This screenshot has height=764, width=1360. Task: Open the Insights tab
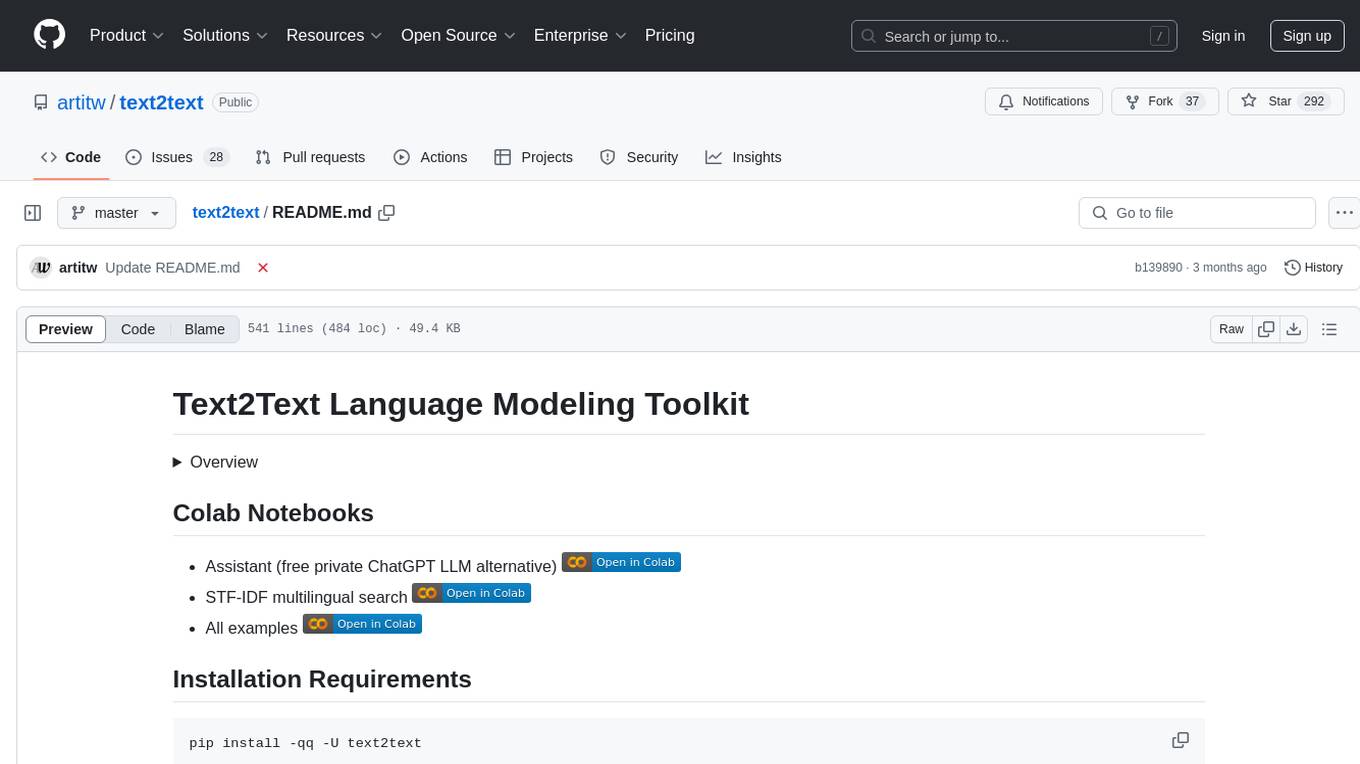point(743,157)
